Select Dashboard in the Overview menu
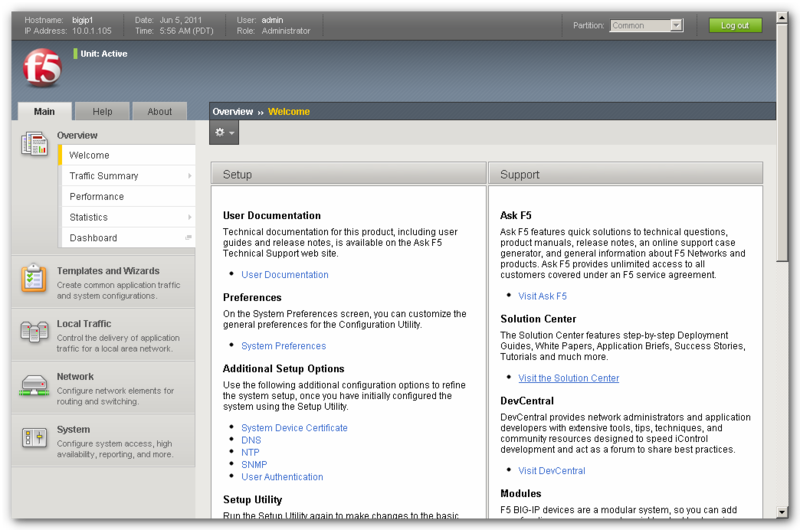Screen dimensions: 800x530 click(128, 238)
